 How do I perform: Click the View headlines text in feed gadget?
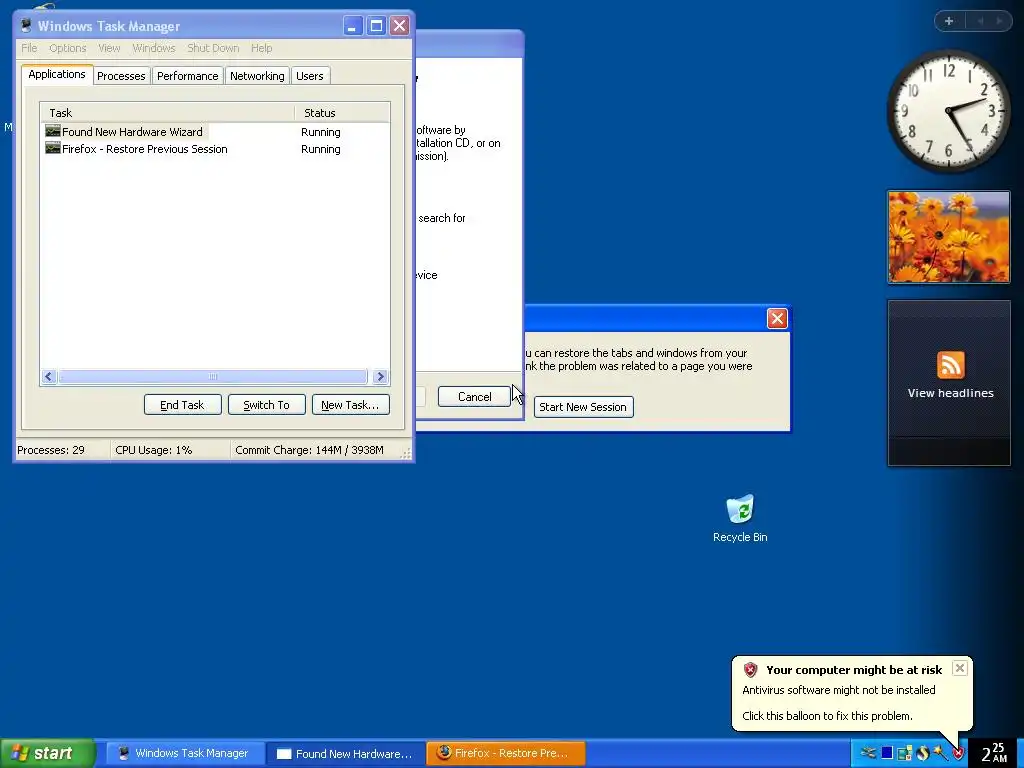click(950, 392)
